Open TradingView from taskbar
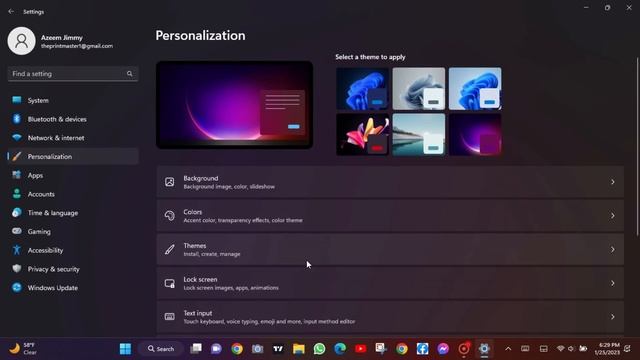 point(278,349)
